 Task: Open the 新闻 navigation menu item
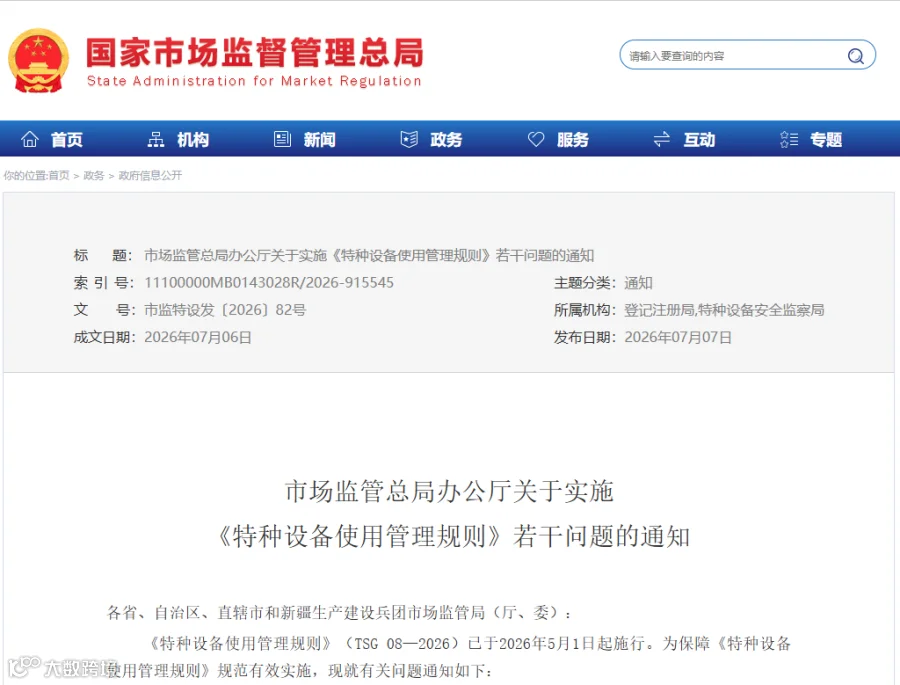click(x=320, y=140)
